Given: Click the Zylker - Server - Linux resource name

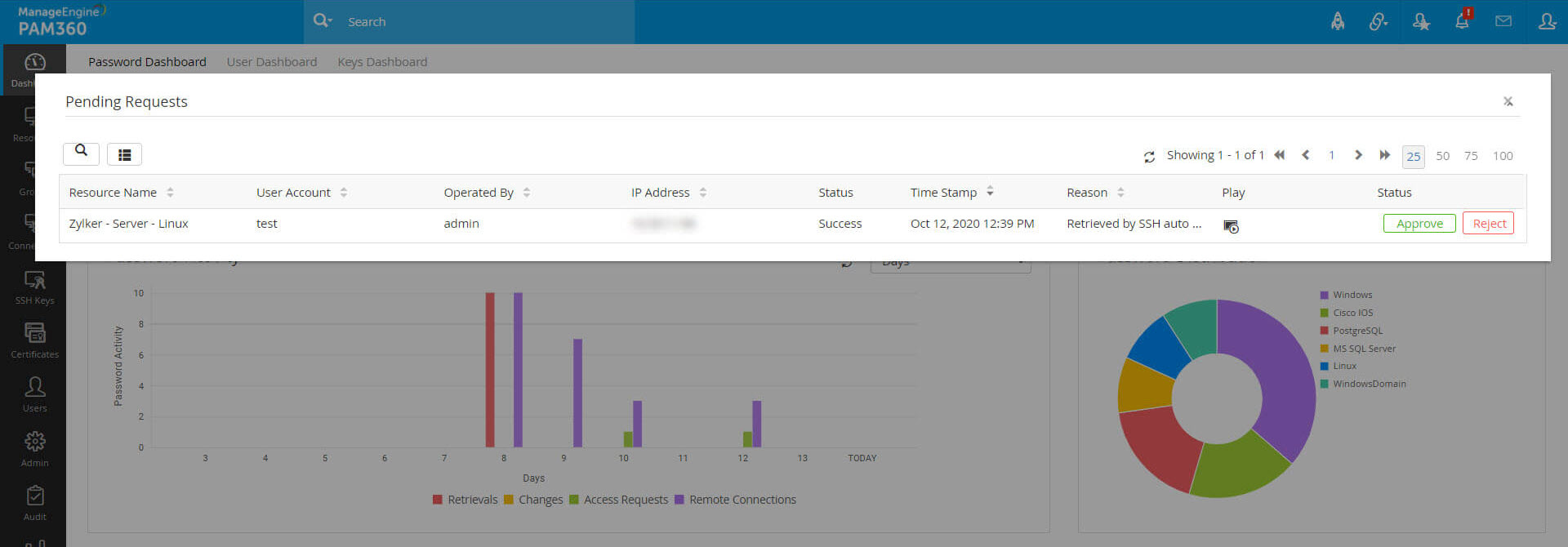Looking at the screenshot, I should click(x=128, y=224).
